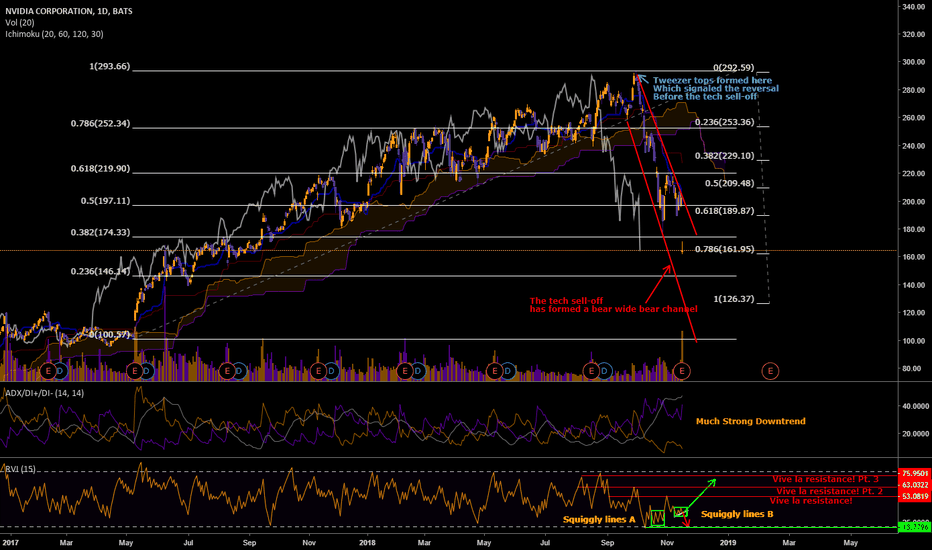Select the 'Vive la resistance!' lowest red label
This screenshot has width=932, height=550.
click(811, 501)
